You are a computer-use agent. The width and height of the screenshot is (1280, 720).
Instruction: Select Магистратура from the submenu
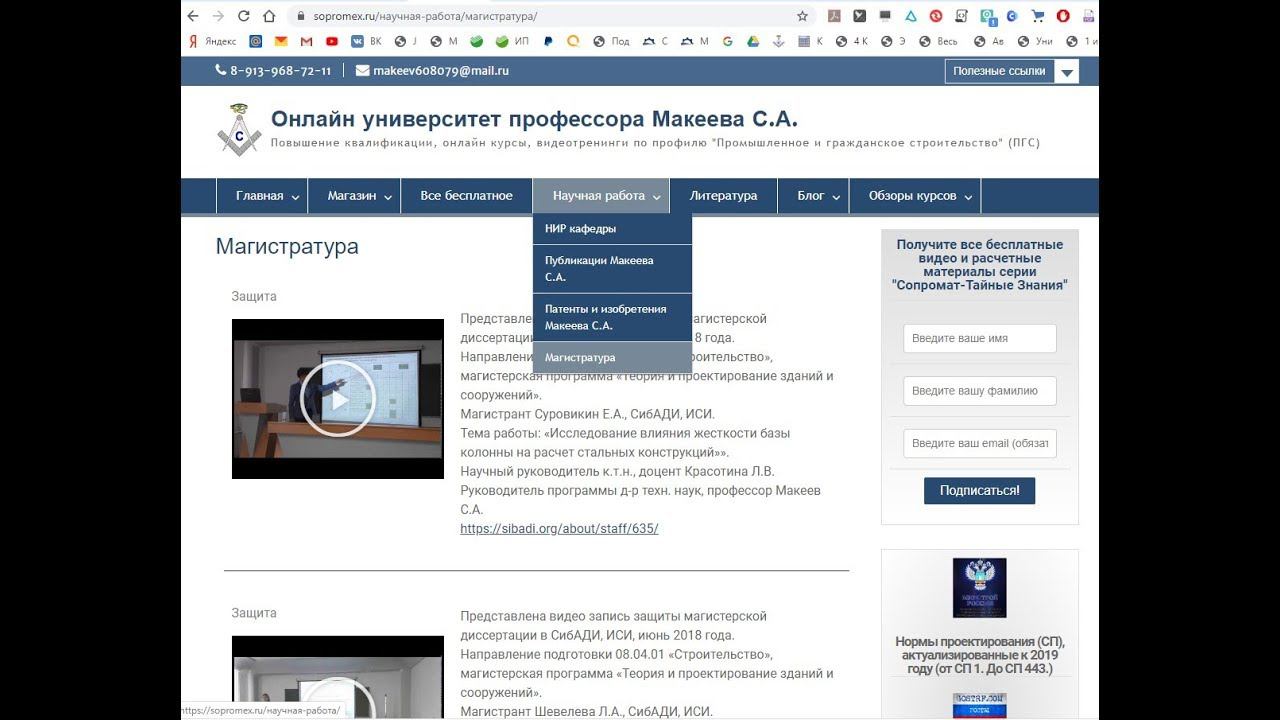pos(612,358)
